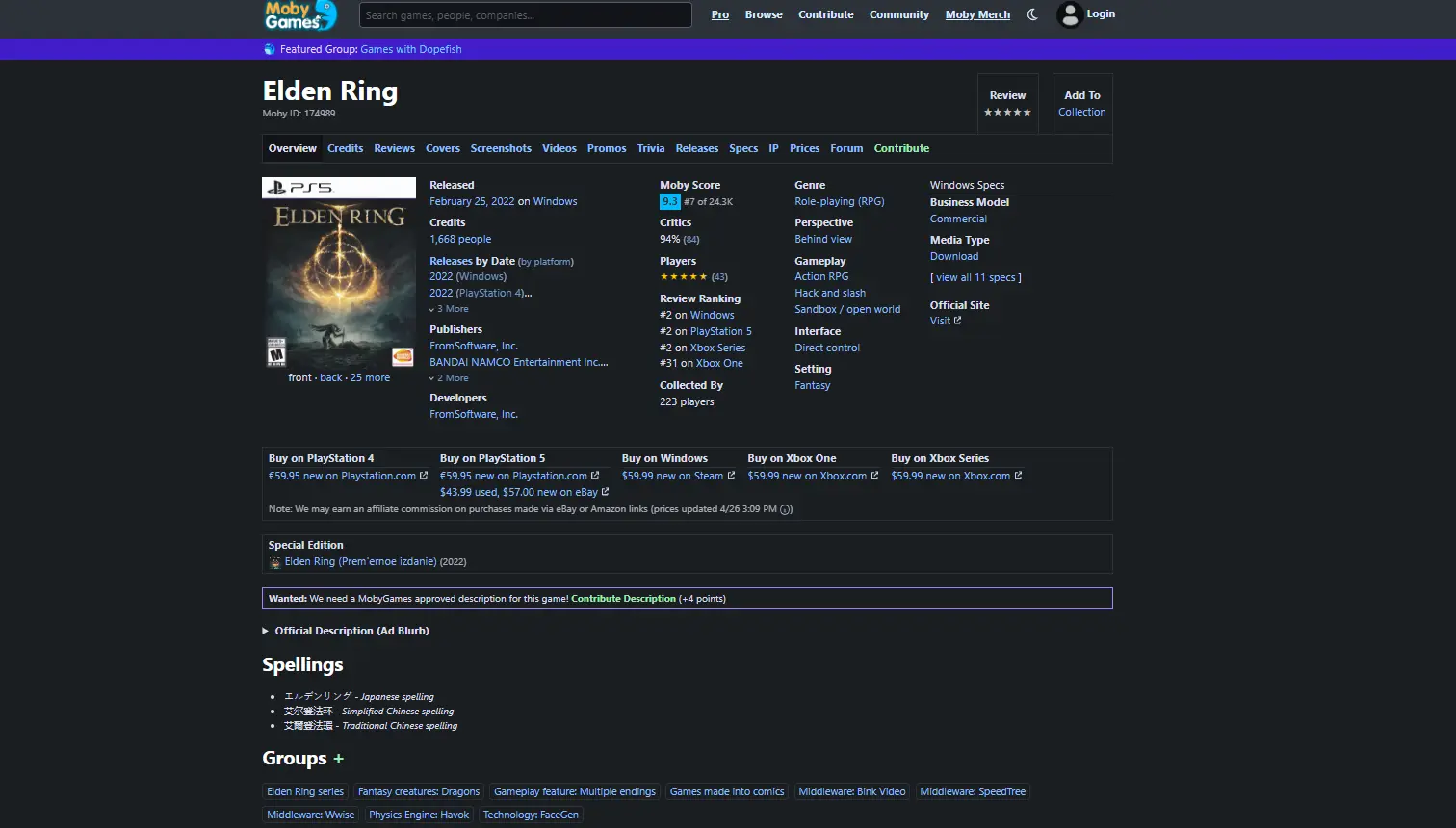The height and width of the screenshot is (828, 1456).
Task: Toggle dark mode moon icon
Action: tap(1032, 14)
